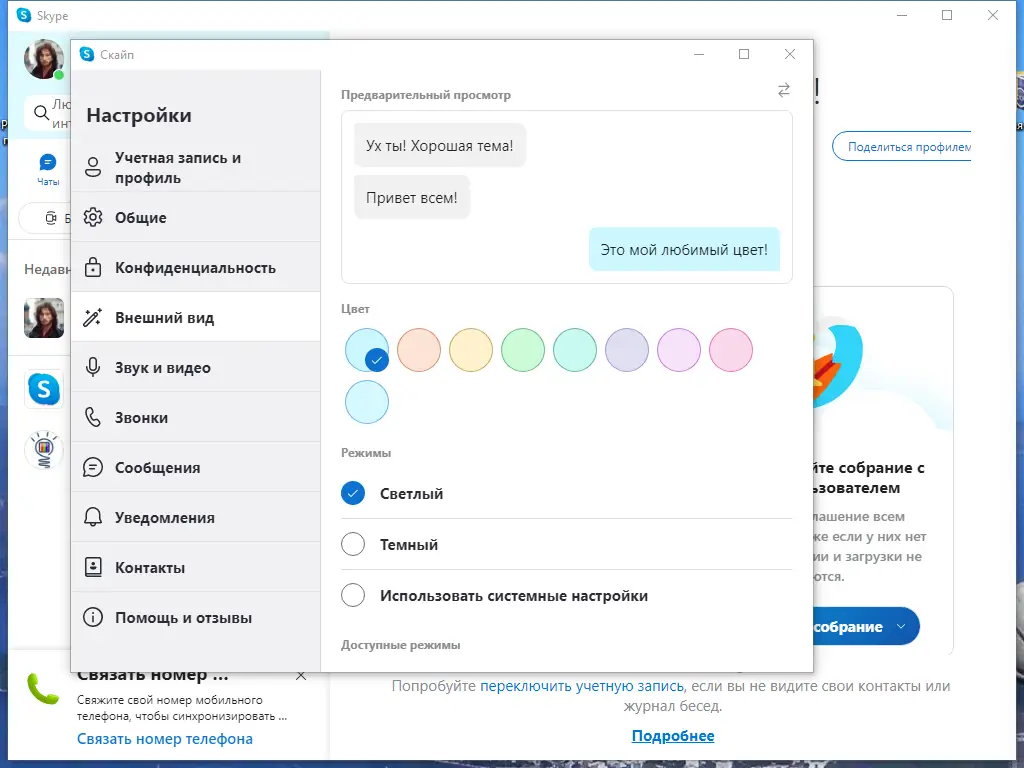Click the 'переключить учетную запись' link
The width and height of the screenshot is (1024, 768).
[x=582, y=686]
